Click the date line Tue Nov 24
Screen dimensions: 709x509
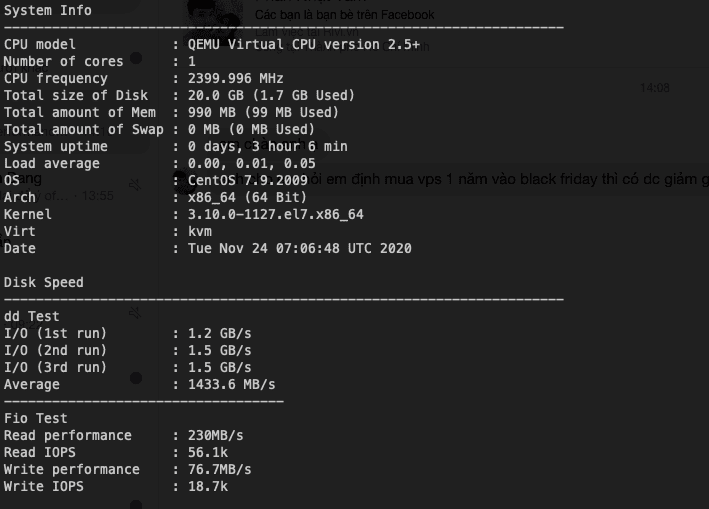(x=300, y=248)
